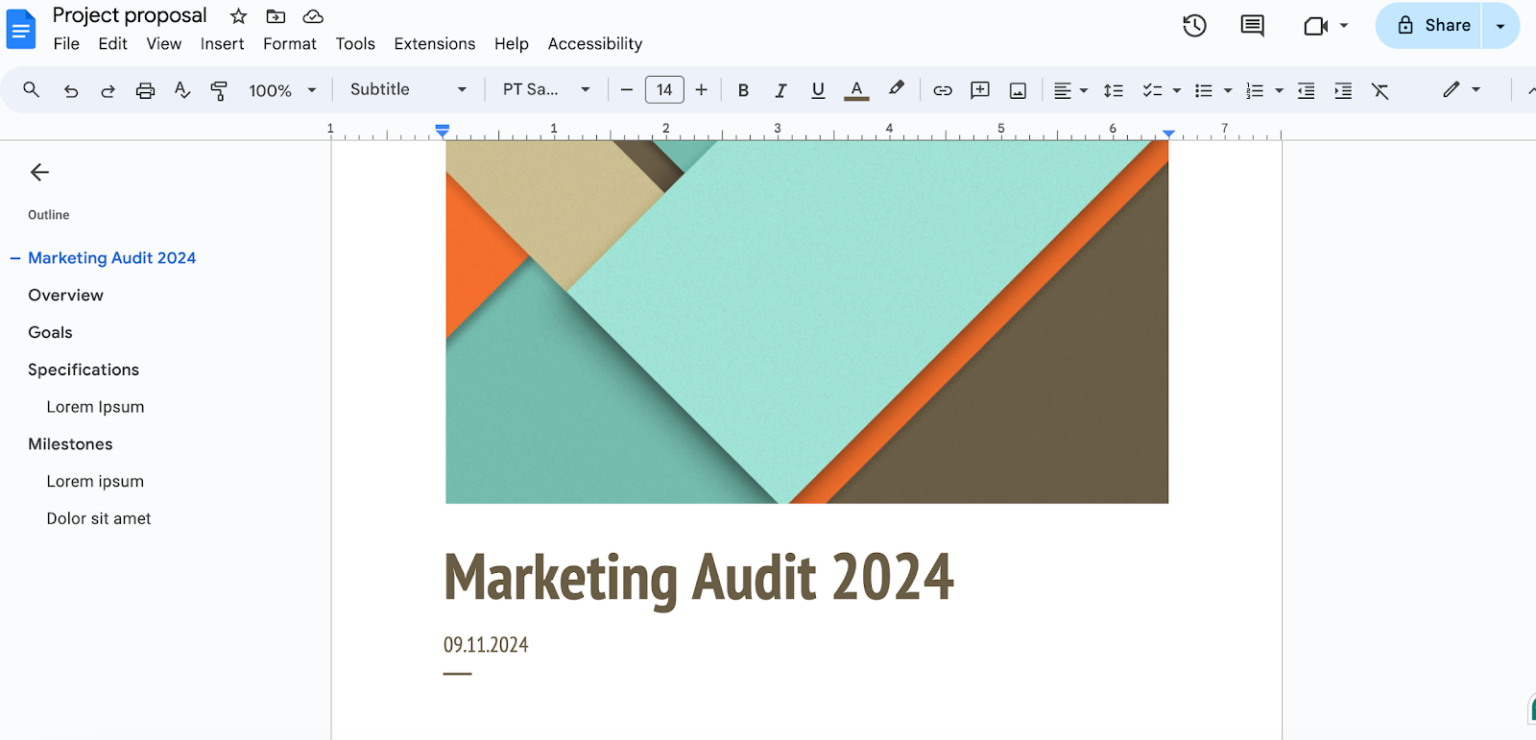Click the Undo icon
The height and width of the screenshot is (740, 1536).
70,89
